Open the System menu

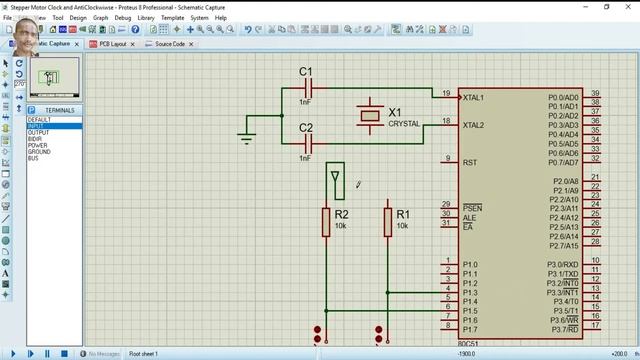[x=199, y=18]
